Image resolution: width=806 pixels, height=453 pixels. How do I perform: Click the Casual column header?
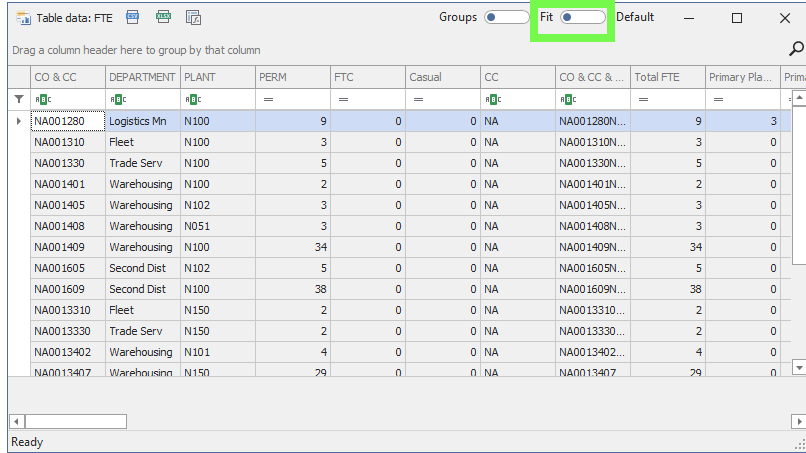coord(442,77)
